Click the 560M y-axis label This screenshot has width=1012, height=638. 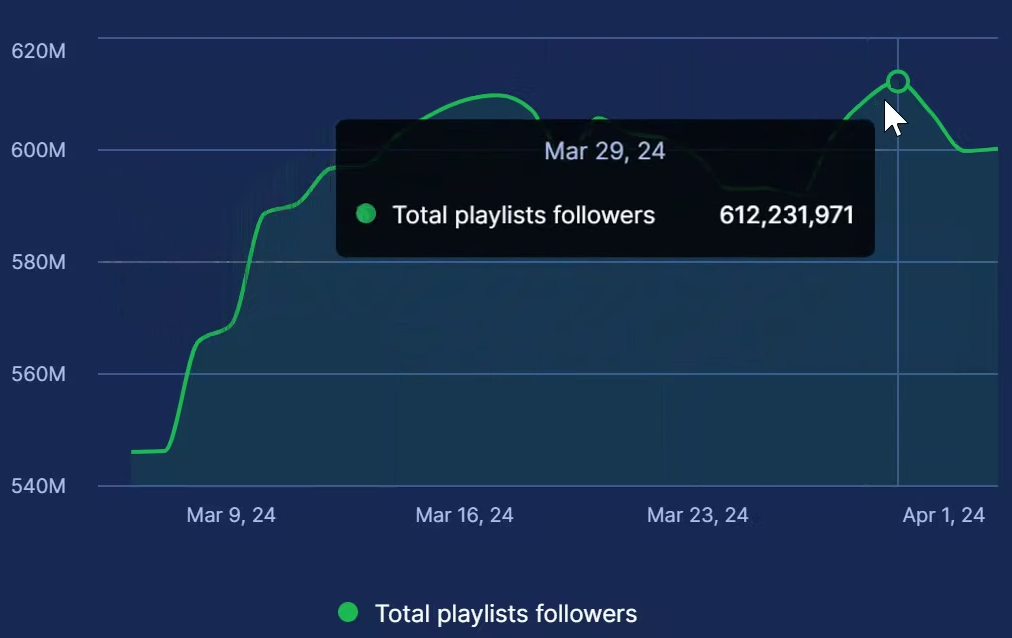pyautogui.click(x=38, y=374)
